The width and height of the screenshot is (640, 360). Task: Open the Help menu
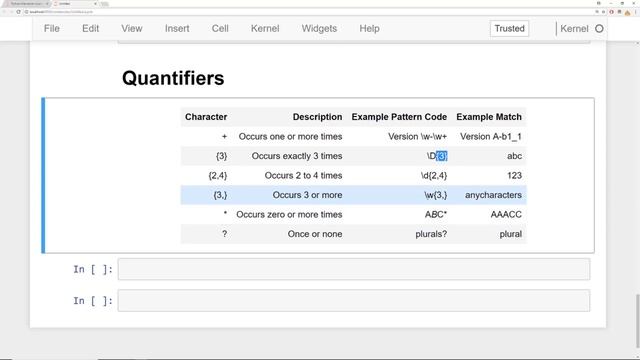click(x=369, y=29)
